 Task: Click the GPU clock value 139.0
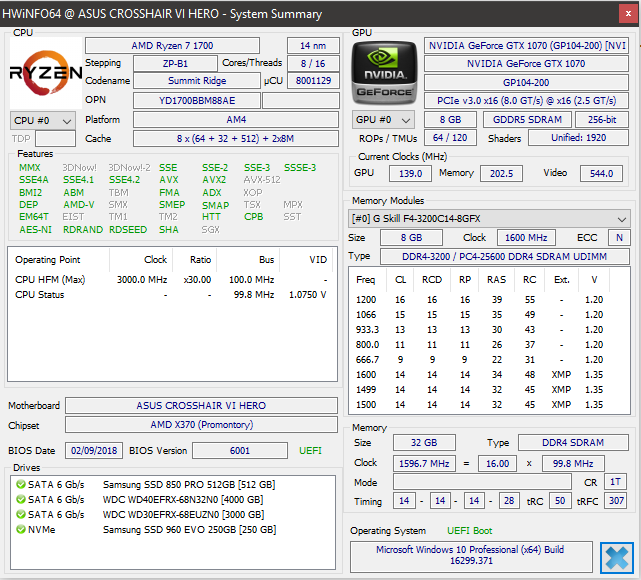point(410,173)
